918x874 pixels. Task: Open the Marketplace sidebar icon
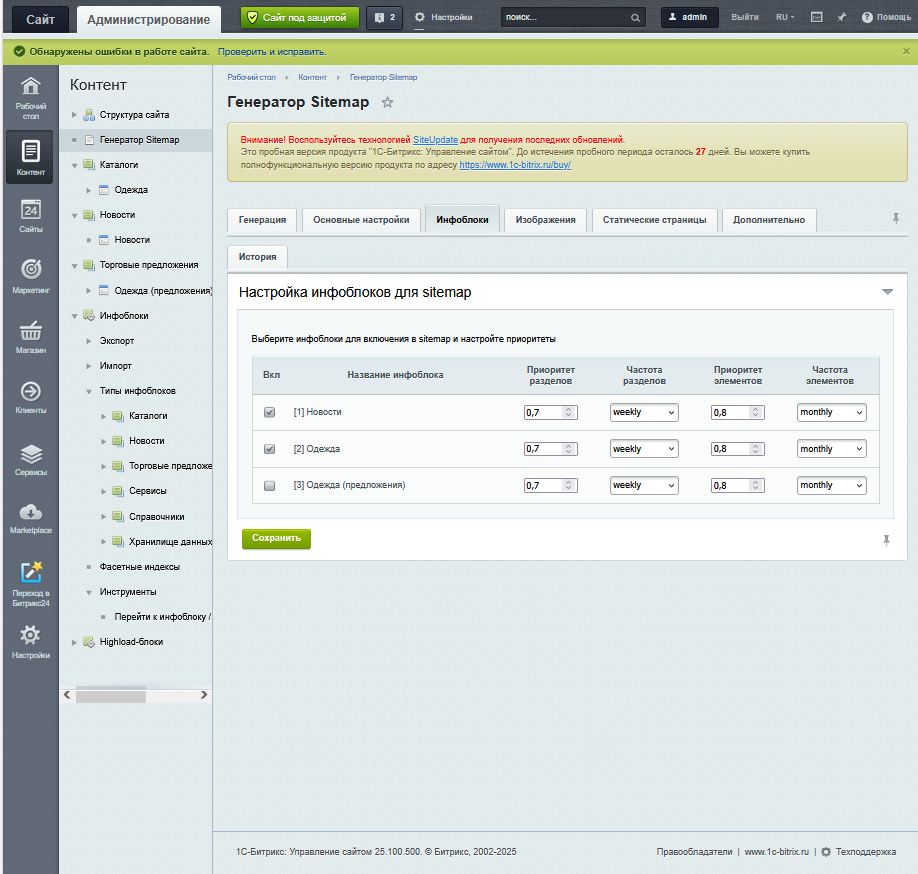30,513
